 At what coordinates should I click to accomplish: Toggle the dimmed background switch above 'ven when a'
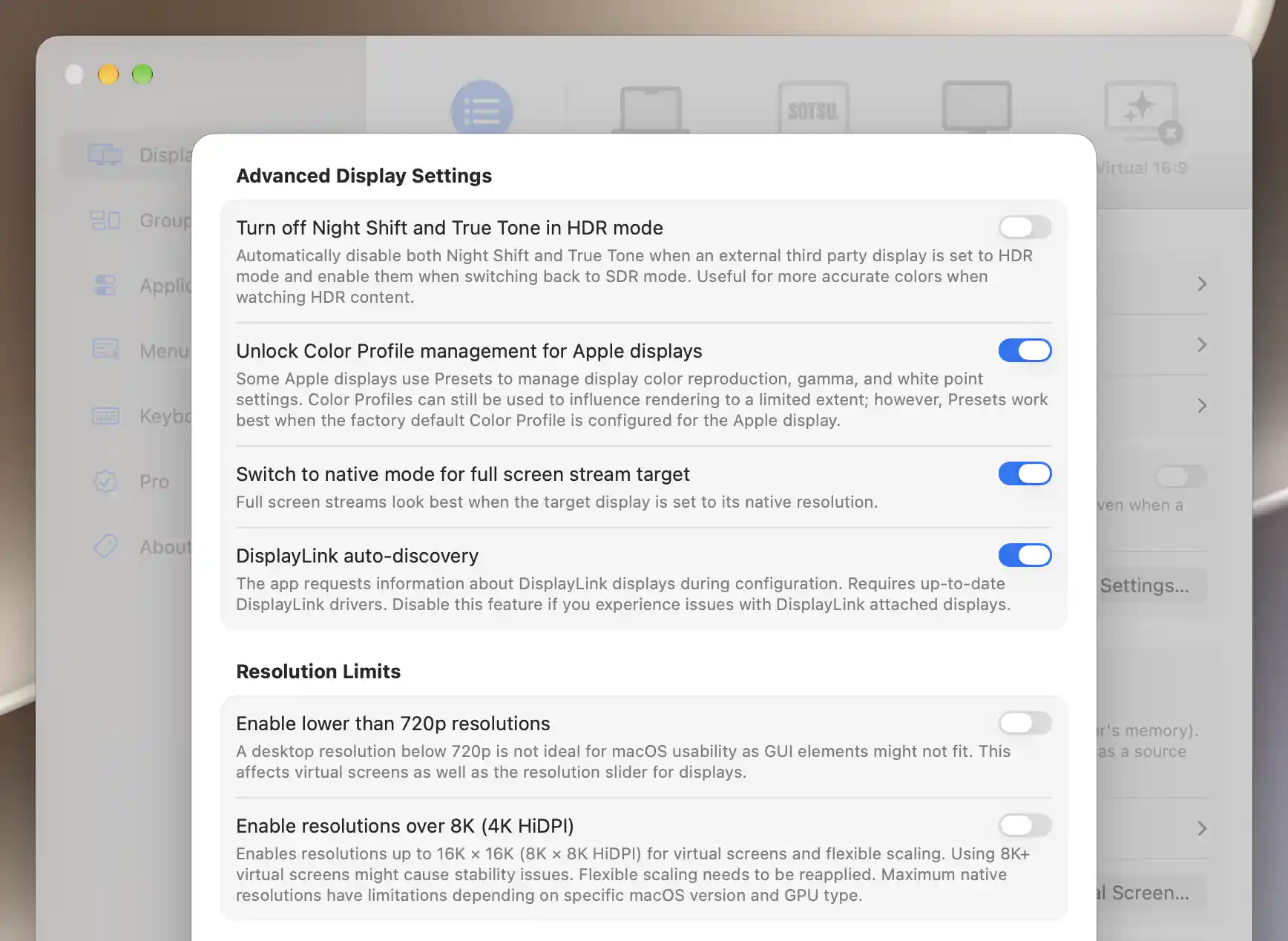click(x=1180, y=476)
